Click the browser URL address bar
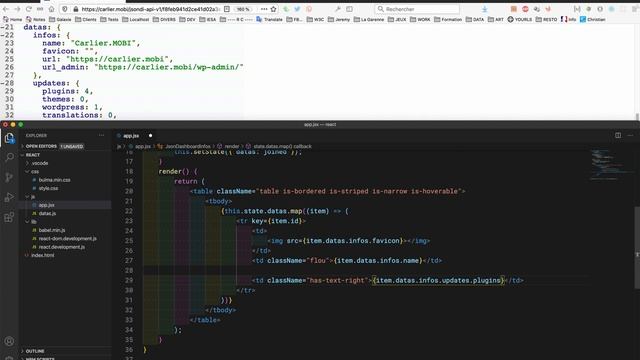The height and width of the screenshot is (360, 640). click(150, 9)
